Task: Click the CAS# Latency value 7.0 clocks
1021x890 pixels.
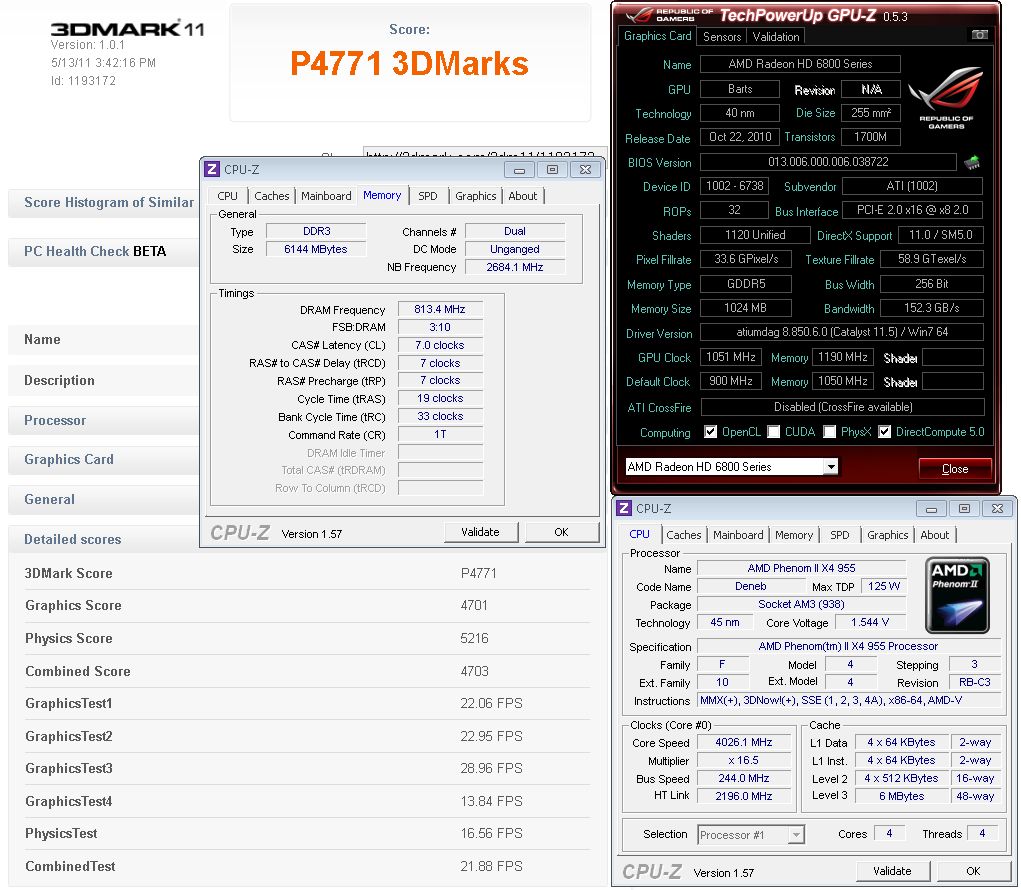Action: 440,345
